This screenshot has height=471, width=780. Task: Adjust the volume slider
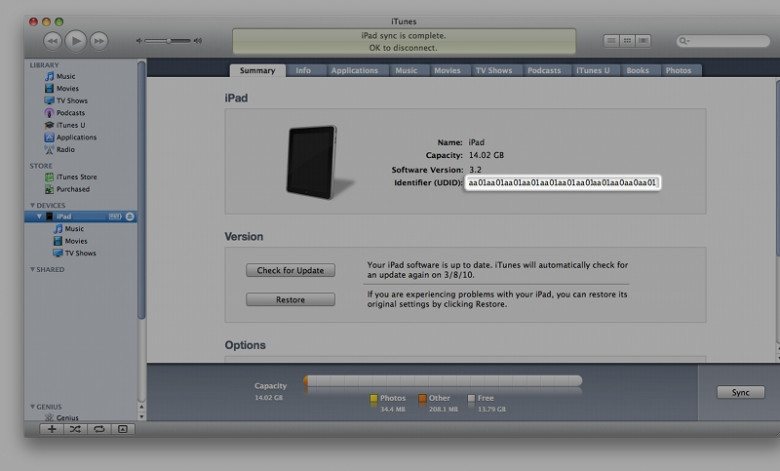169,41
